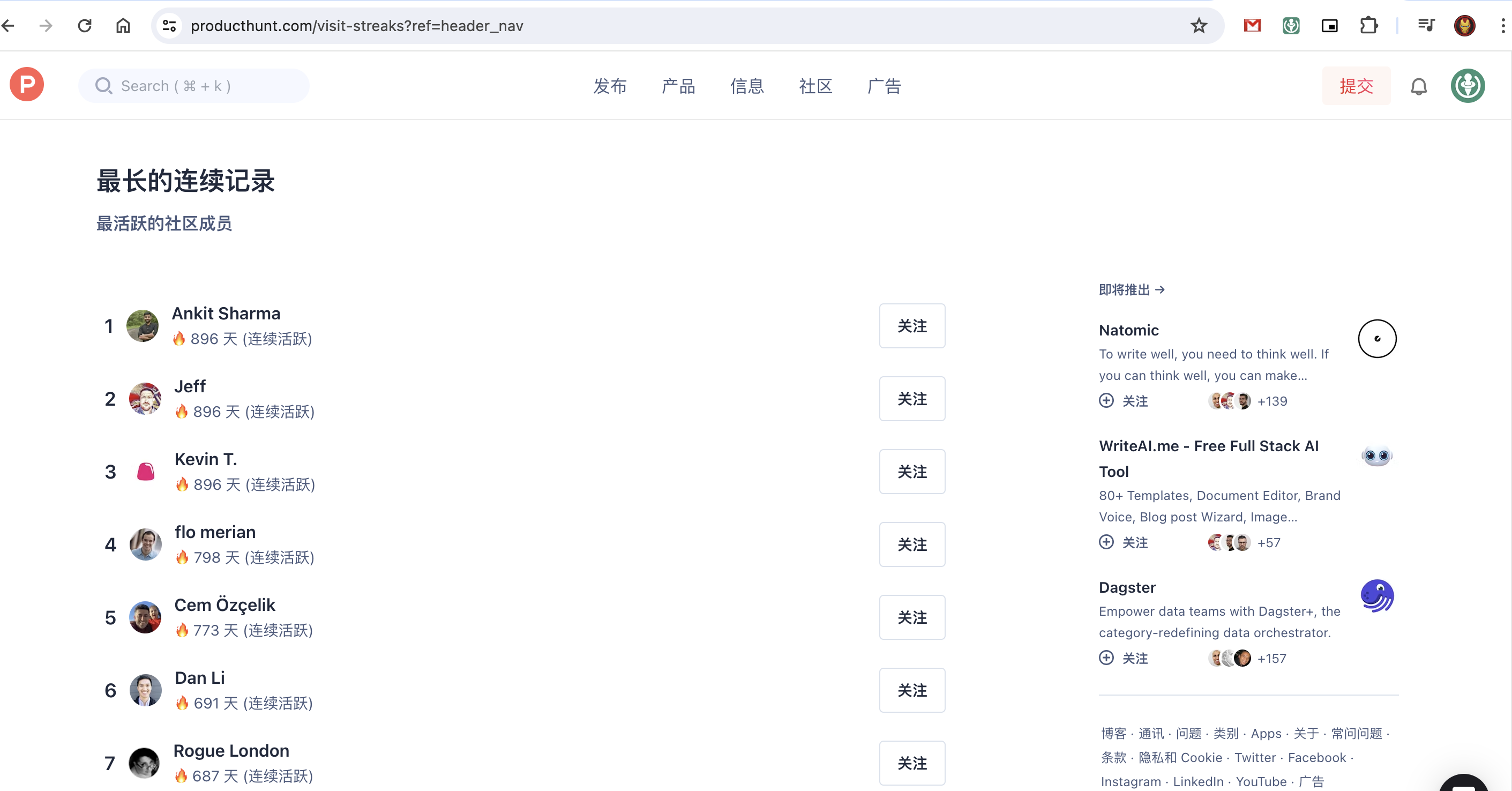The width and height of the screenshot is (1512, 791).
Task: Click the plus follow icon for Dagster
Action: 1106,658
